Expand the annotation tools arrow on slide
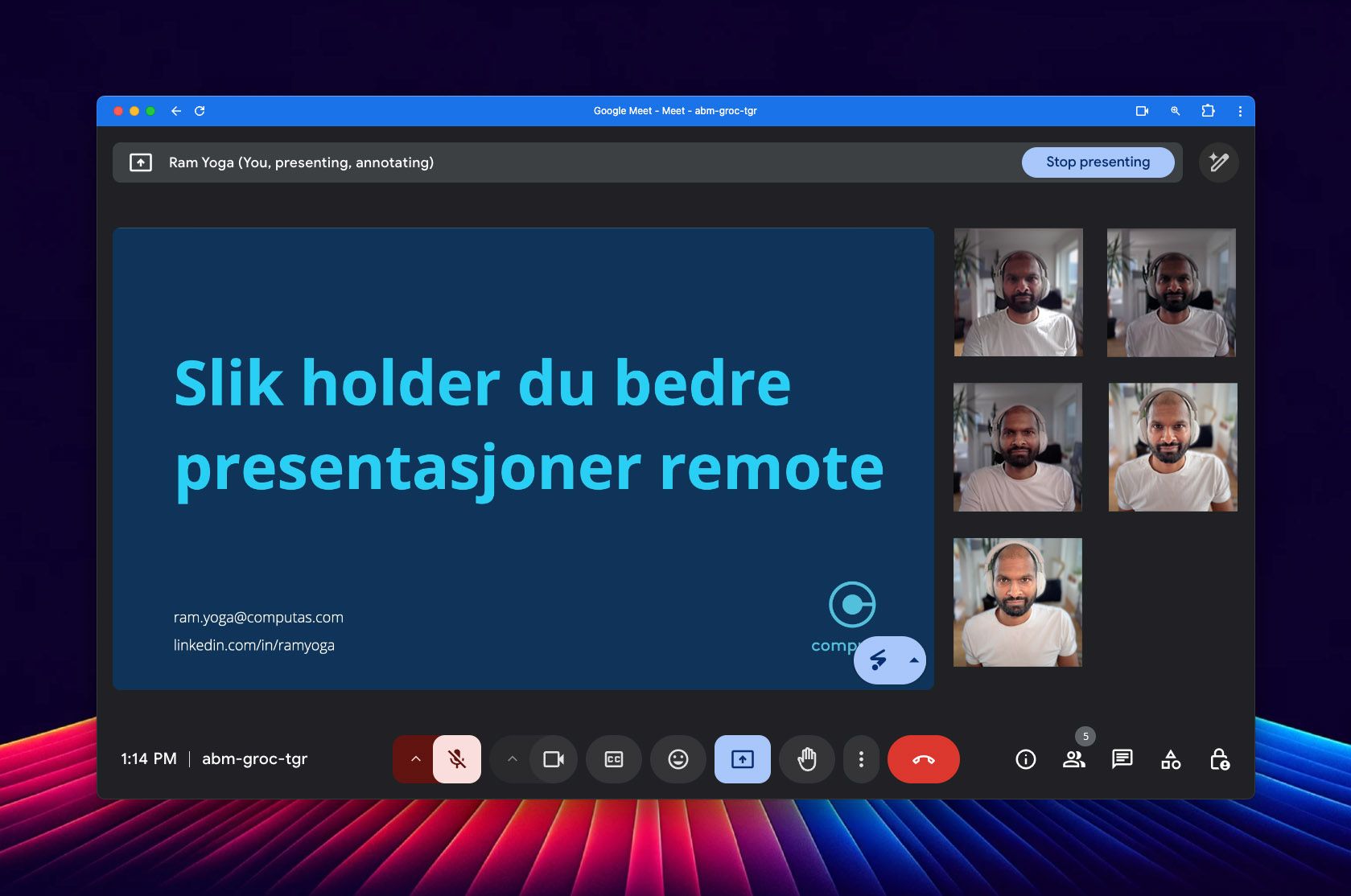Screen dimensions: 1351x896 914,660
